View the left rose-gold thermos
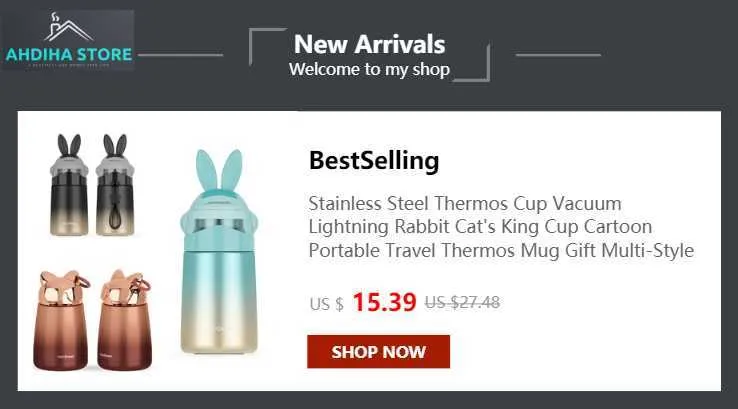 tap(61, 320)
